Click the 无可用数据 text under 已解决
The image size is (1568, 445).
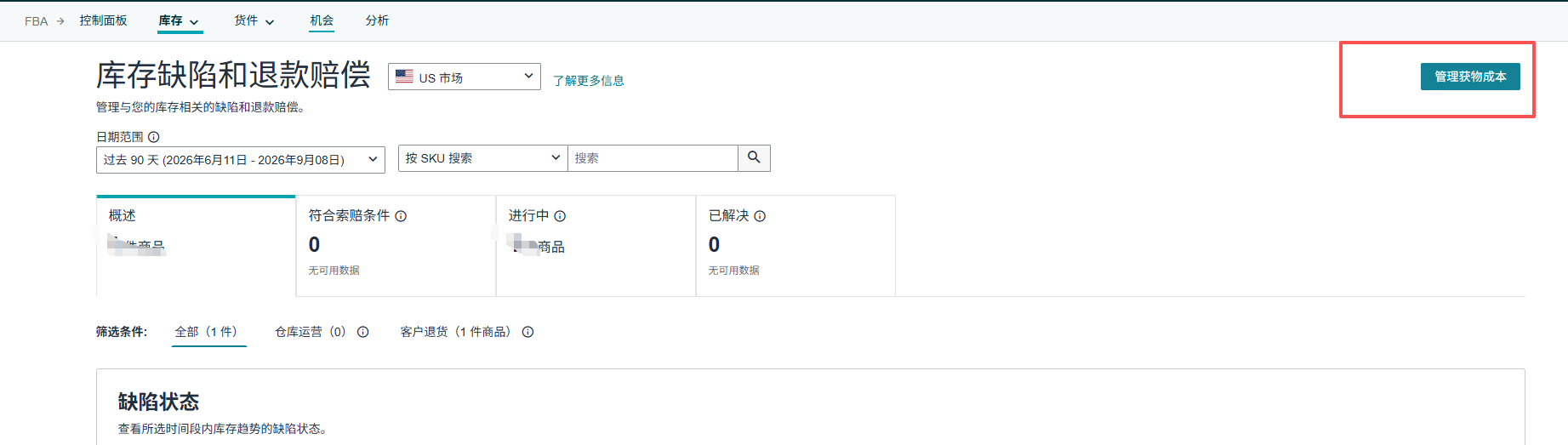point(733,271)
